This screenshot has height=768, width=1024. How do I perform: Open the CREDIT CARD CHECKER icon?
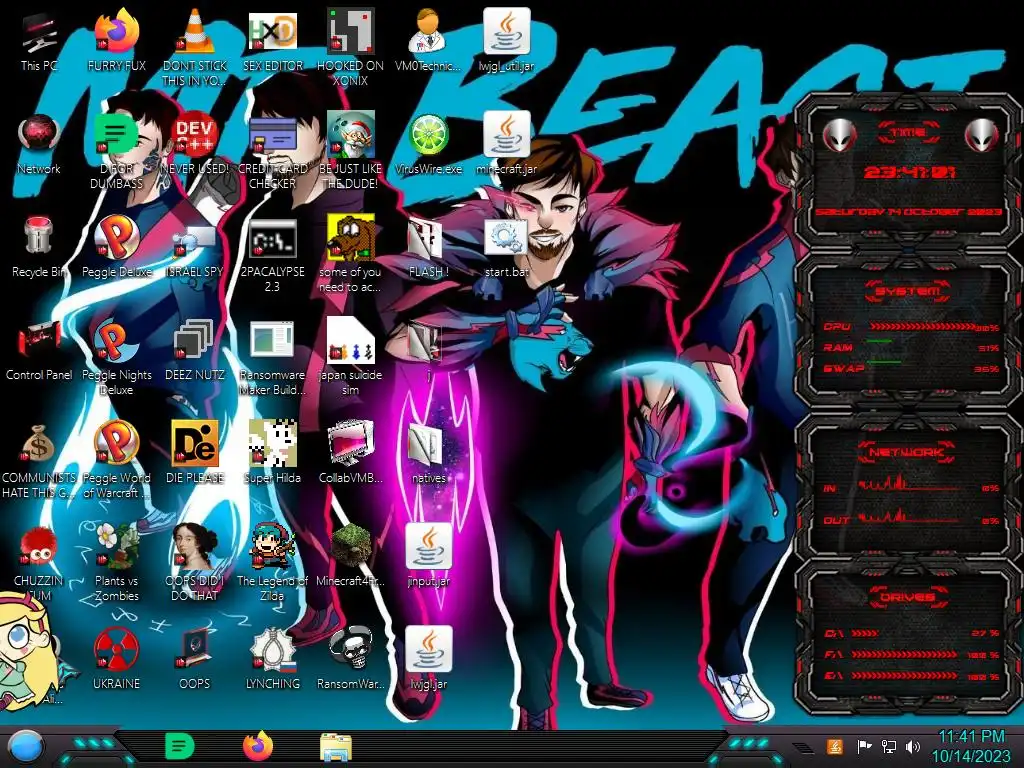pyautogui.click(x=272, y=136)
